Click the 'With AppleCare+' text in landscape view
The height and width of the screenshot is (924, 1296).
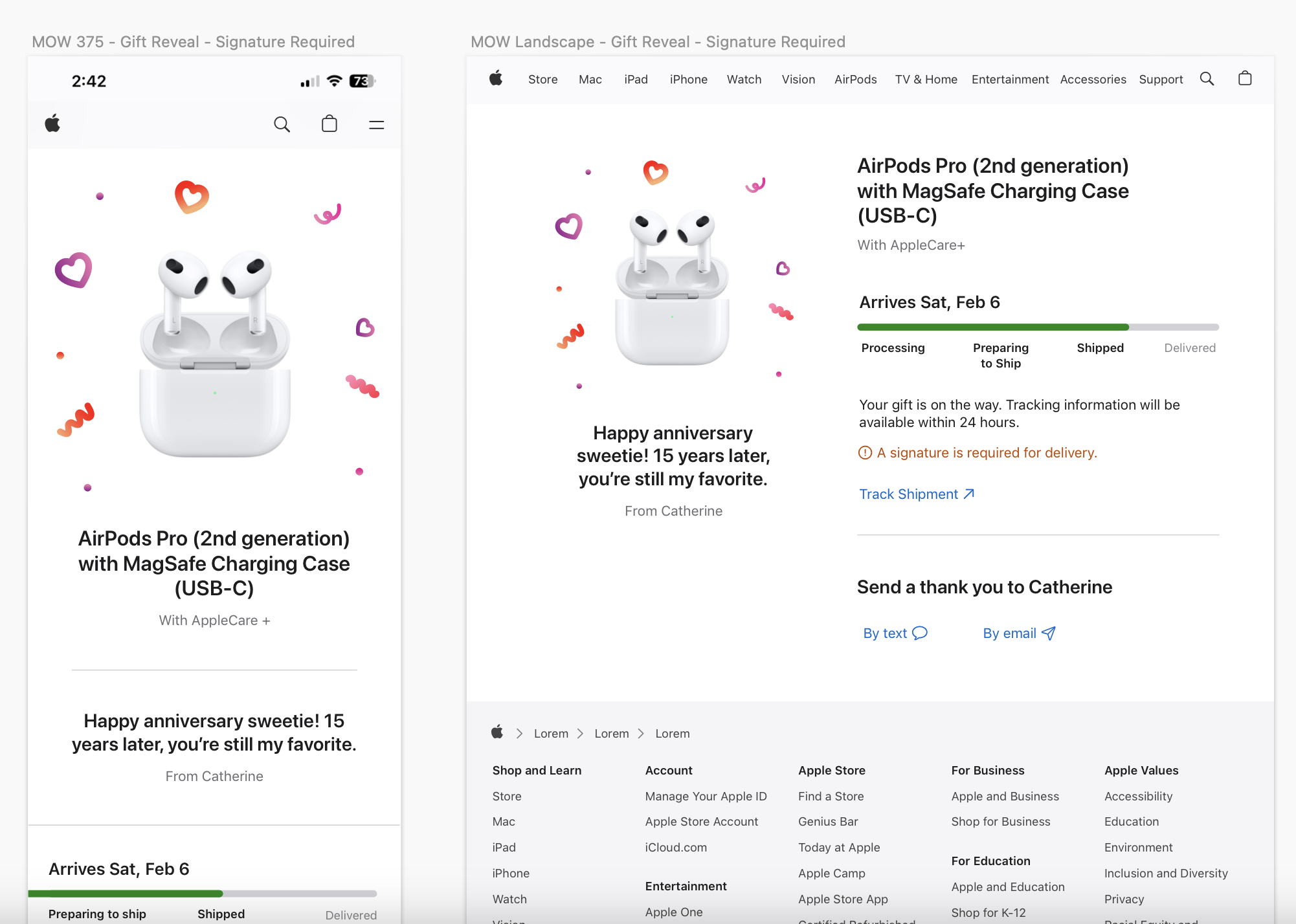911,245
